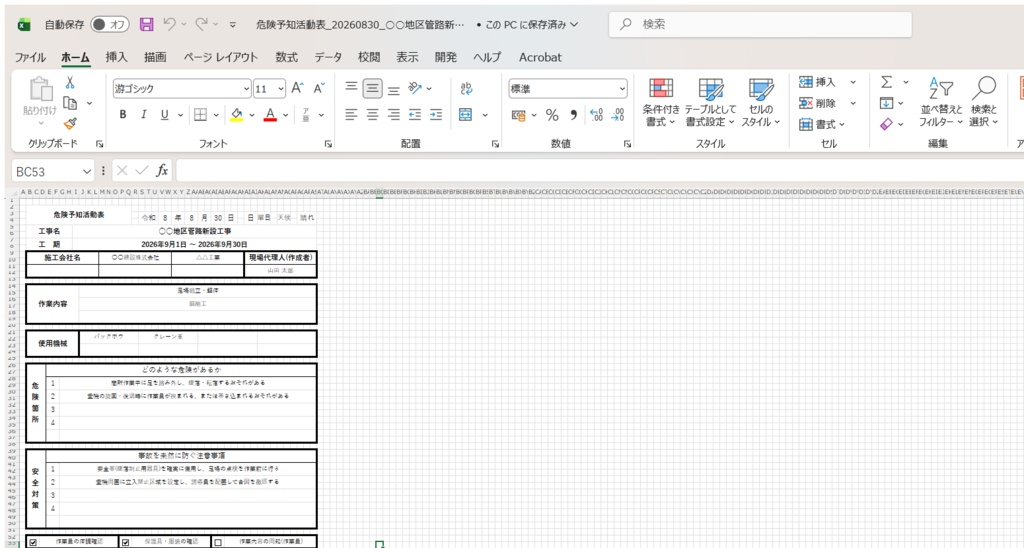
Task: Click the Decrease Decimal icon
Action: click(x=618, y=115)
